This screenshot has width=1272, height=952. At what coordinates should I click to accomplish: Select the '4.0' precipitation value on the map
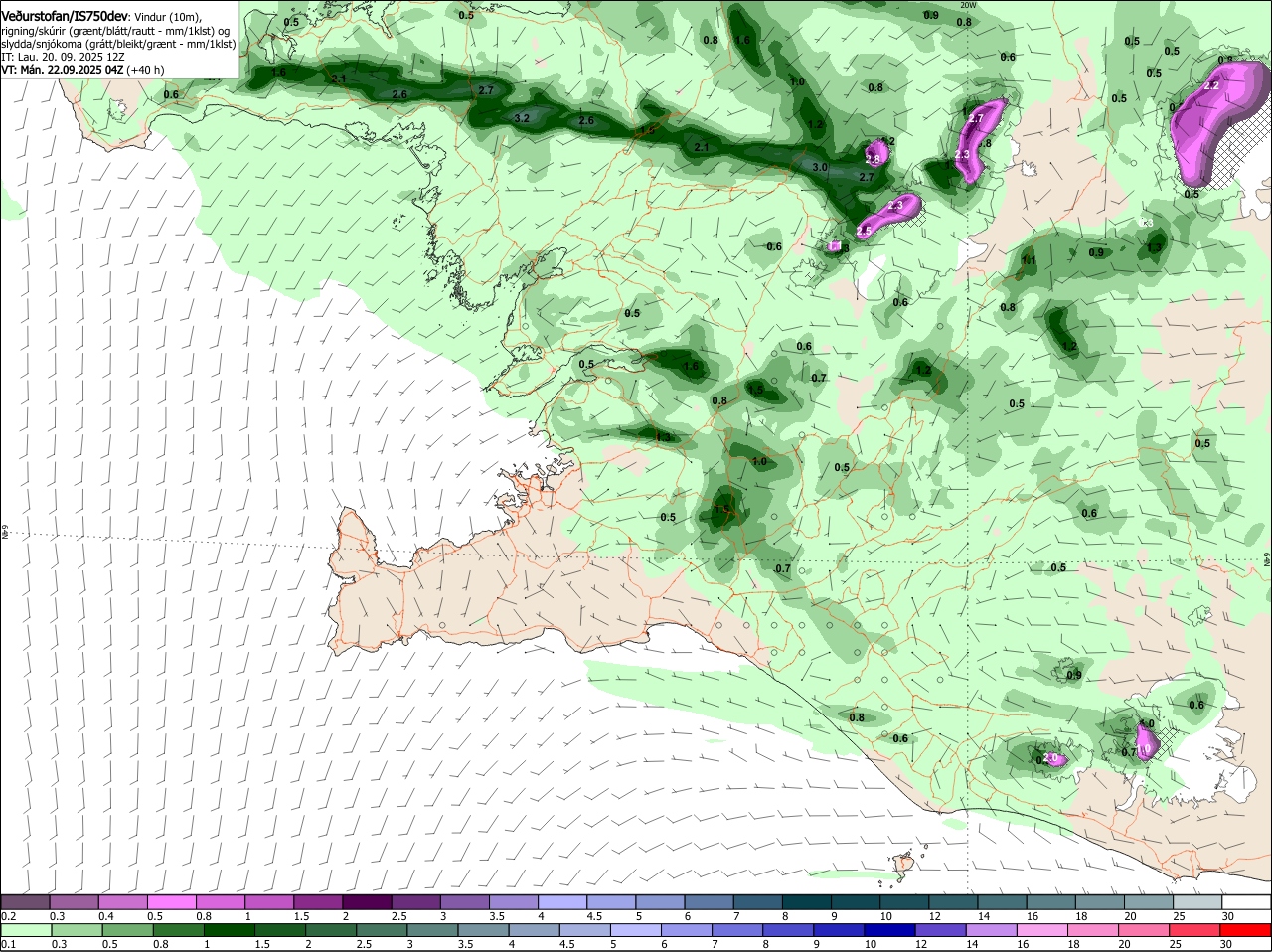pos(1146,724)
